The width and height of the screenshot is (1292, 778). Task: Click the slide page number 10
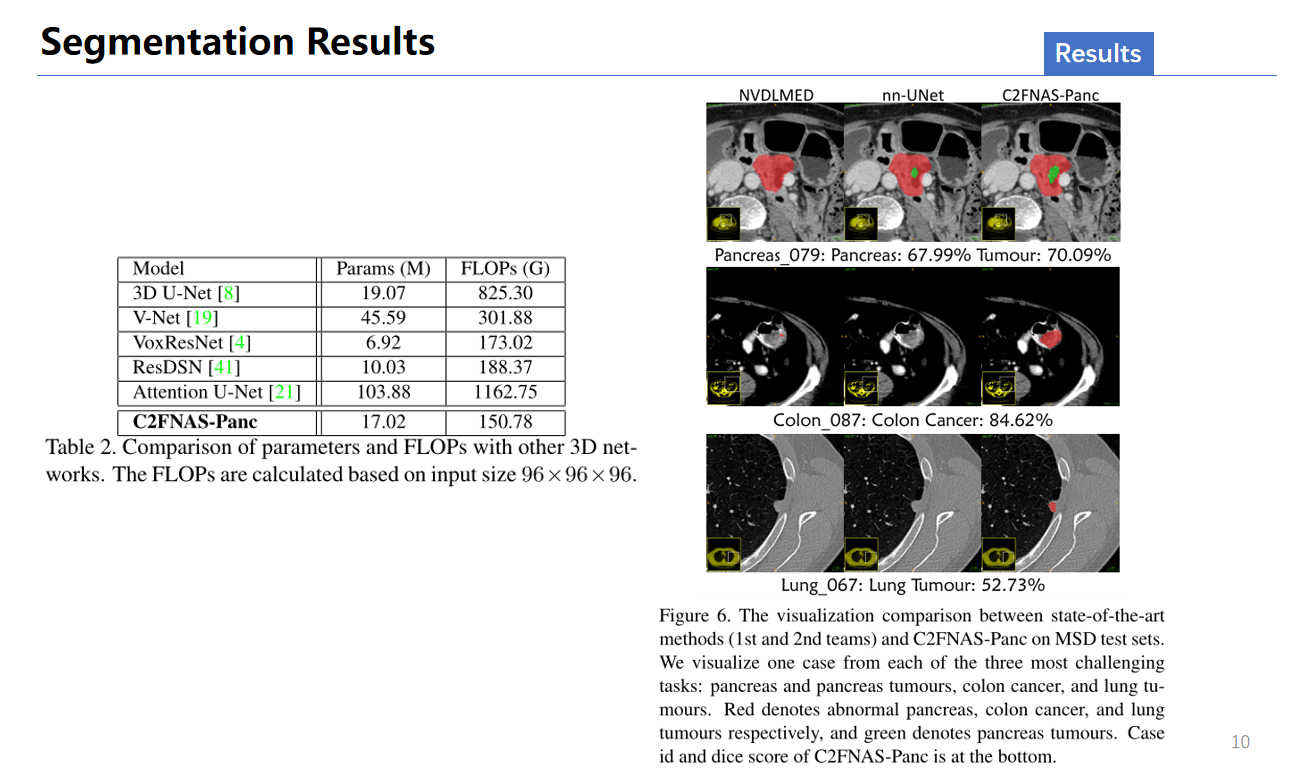[1240, 742]
